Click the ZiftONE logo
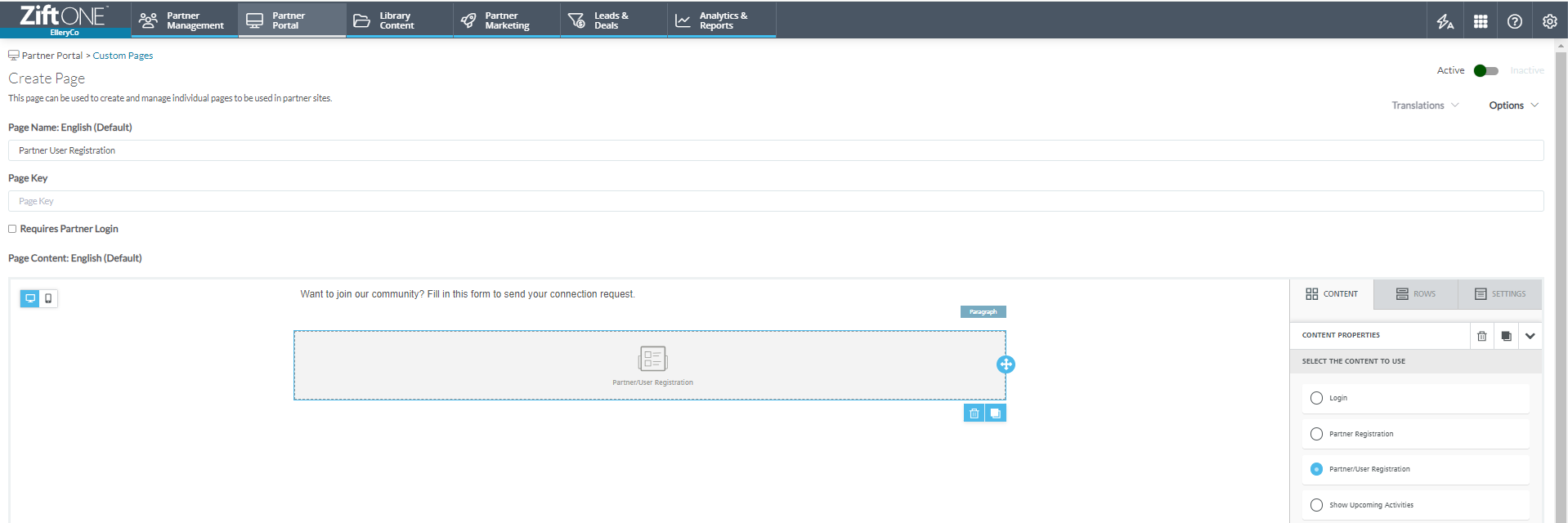This screenshot has height=523, width=1568. [64, 15]
